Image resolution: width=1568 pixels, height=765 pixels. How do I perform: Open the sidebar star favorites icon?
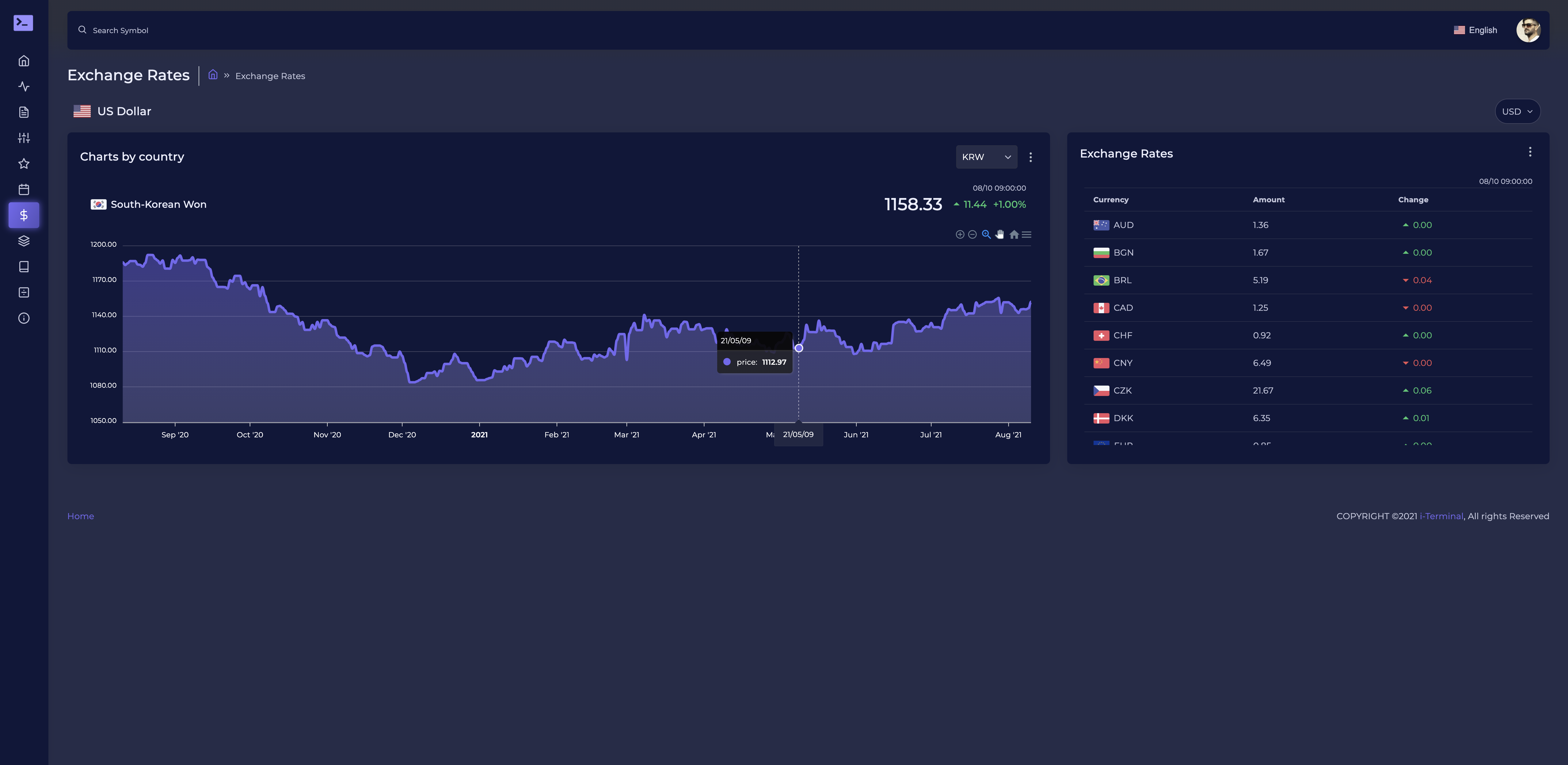(x=24, y=164)
